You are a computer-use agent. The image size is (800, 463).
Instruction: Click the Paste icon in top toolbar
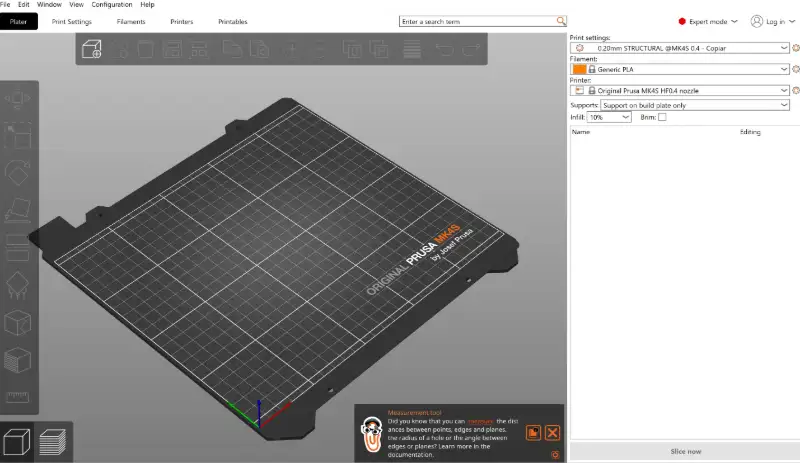pos(260,50)
